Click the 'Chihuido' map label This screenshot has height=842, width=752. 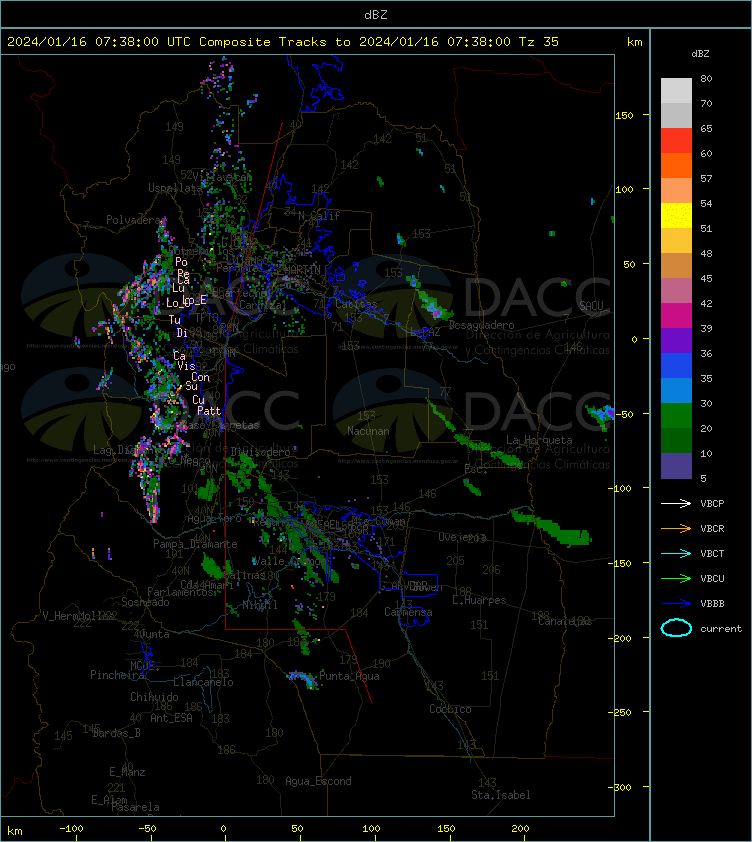coord(154,696)
